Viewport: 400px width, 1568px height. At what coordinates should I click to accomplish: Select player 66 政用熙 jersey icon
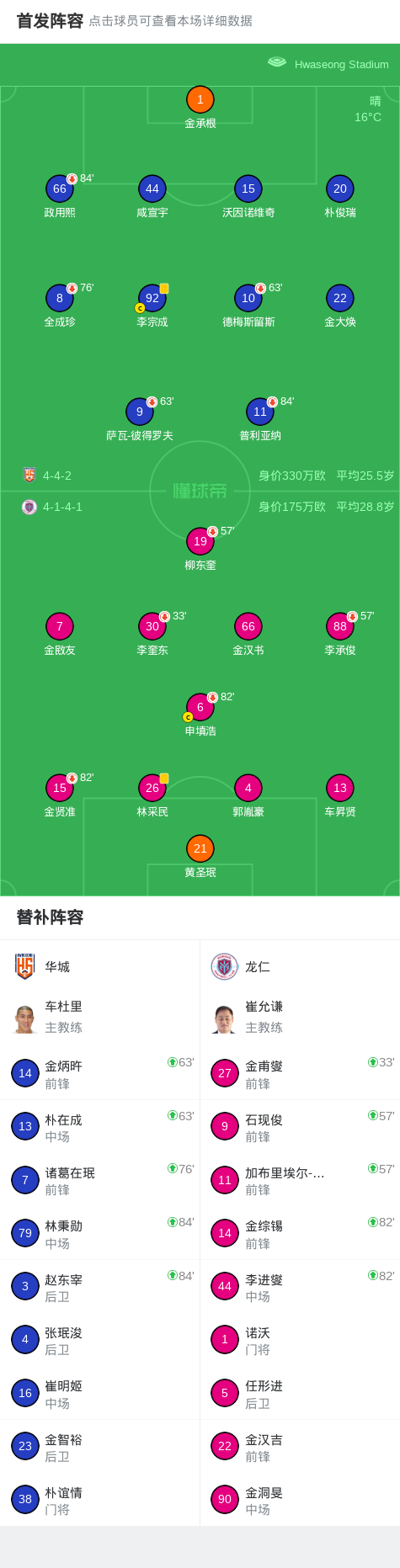[59, 189]
